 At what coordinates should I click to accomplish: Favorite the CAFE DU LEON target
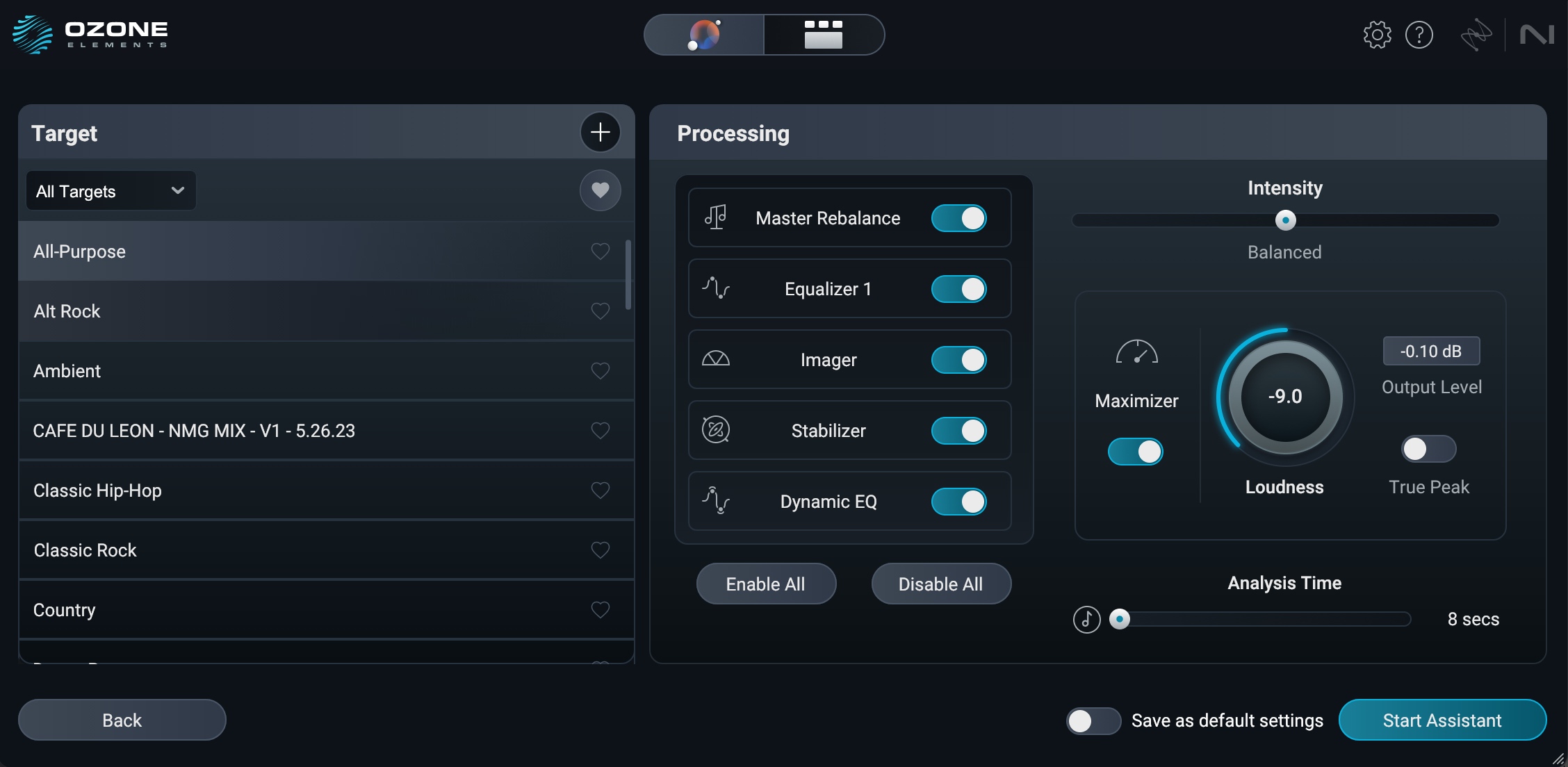(601, 431)
